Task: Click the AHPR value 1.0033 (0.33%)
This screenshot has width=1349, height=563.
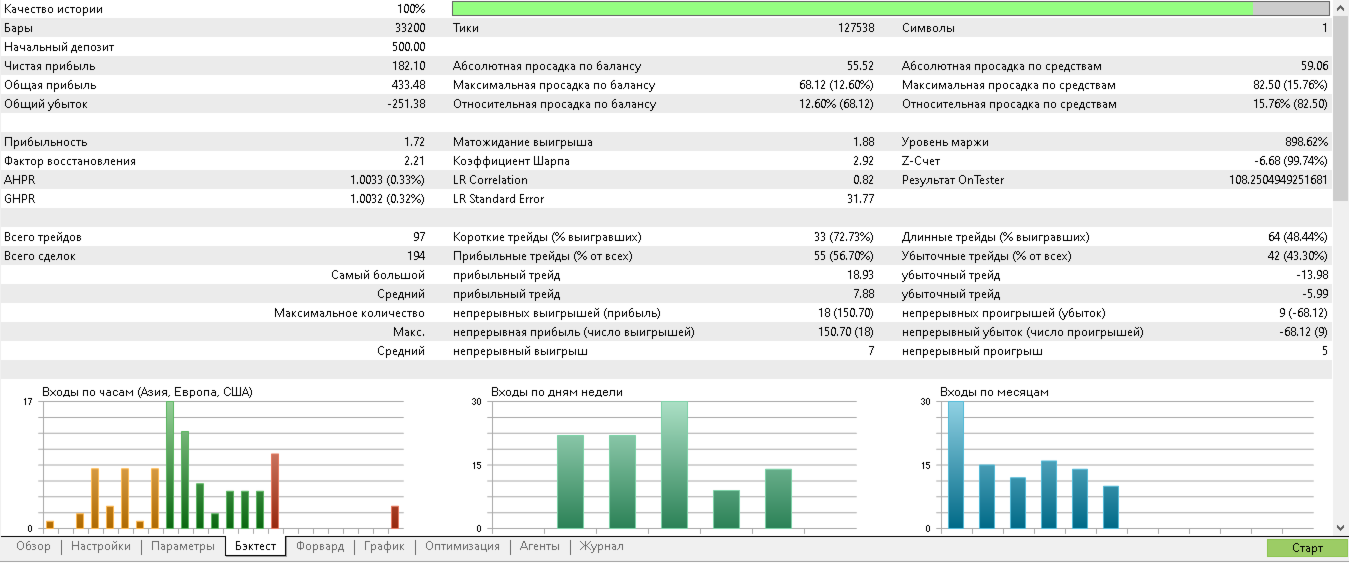Action: [388, 180]
